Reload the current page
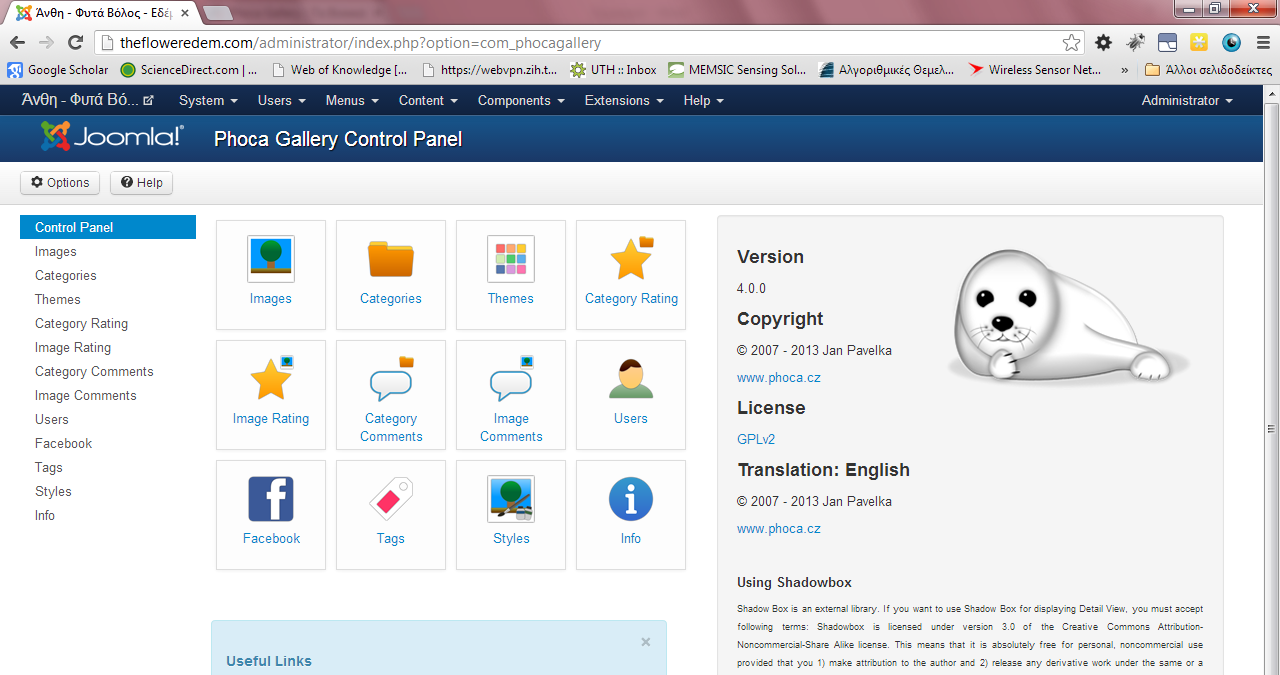Image resolution: width=1280 pixels, height=675 pixels. pyautogui.click(x=75, y=42)
